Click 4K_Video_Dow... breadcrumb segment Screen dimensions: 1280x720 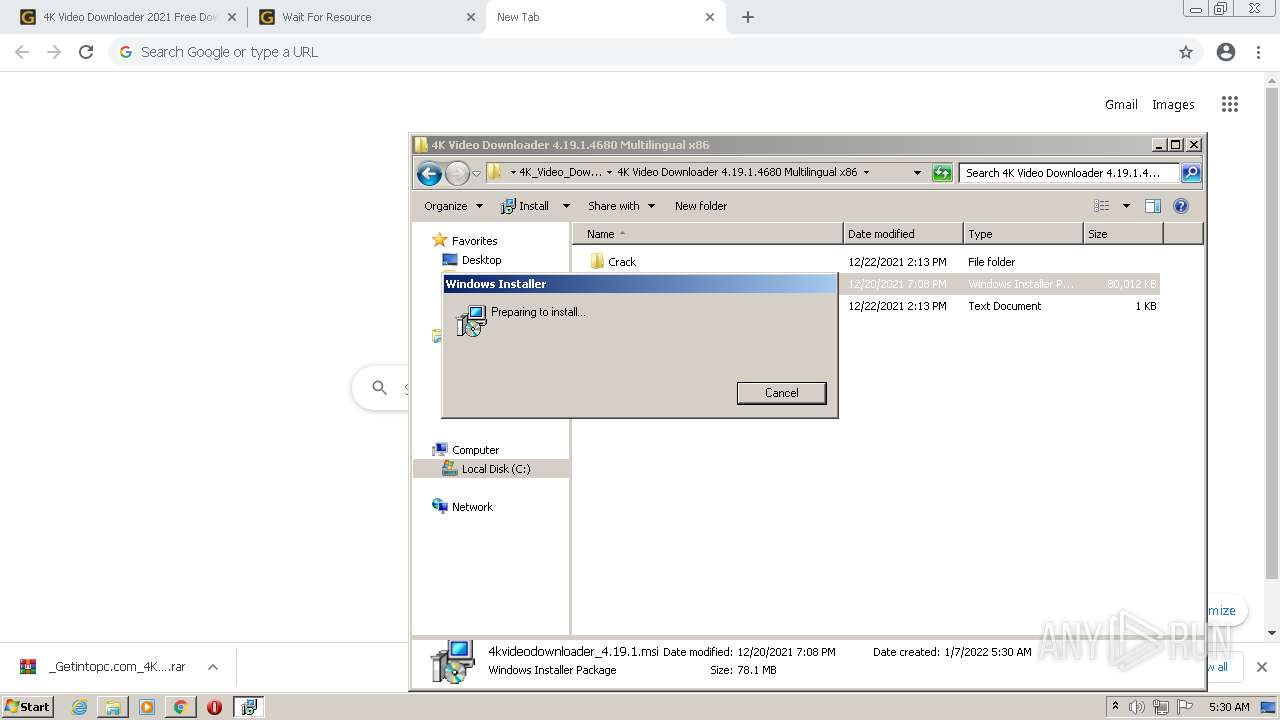click(x=560, y=172)
